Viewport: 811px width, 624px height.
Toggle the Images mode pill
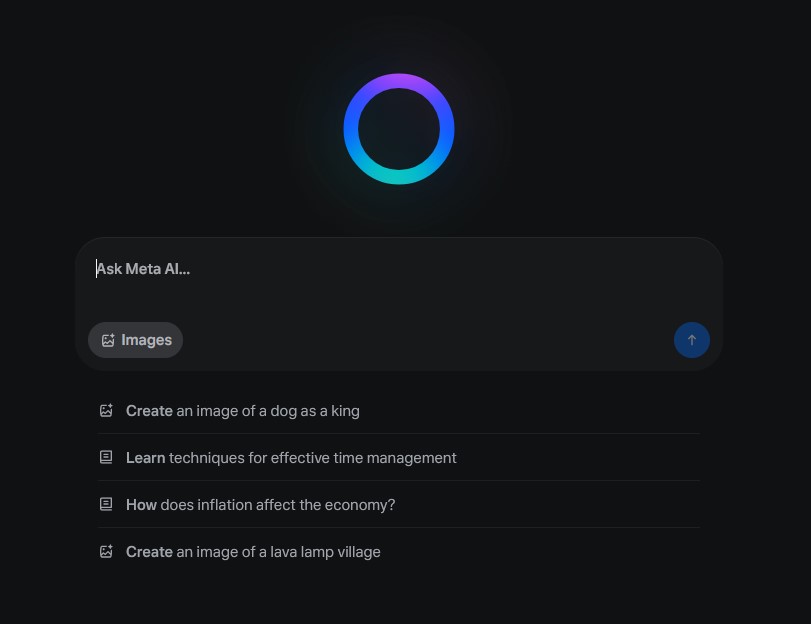tap(135, 340)
